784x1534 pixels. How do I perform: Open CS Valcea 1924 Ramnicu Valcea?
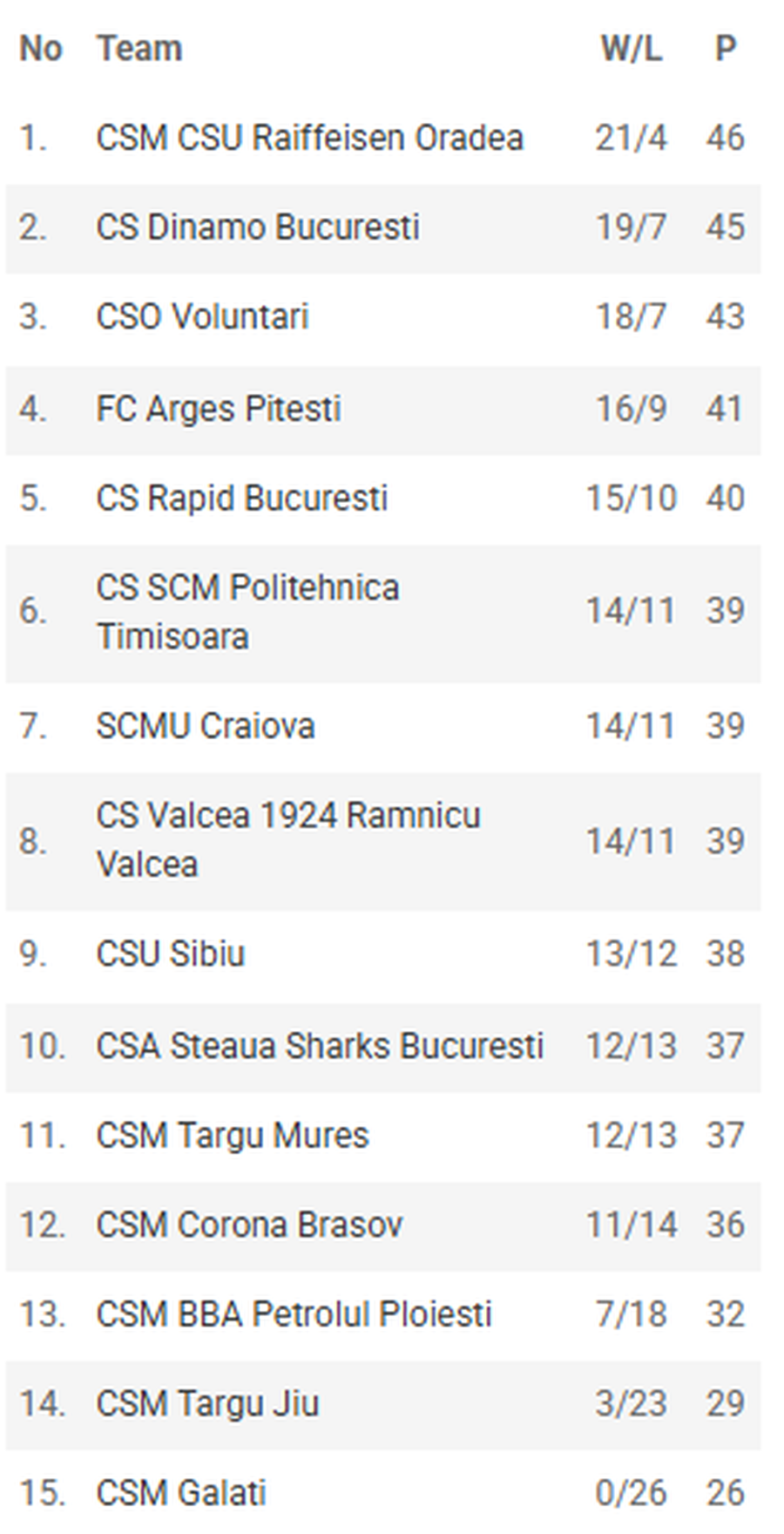pyautogui.click(x=287, y=839)
